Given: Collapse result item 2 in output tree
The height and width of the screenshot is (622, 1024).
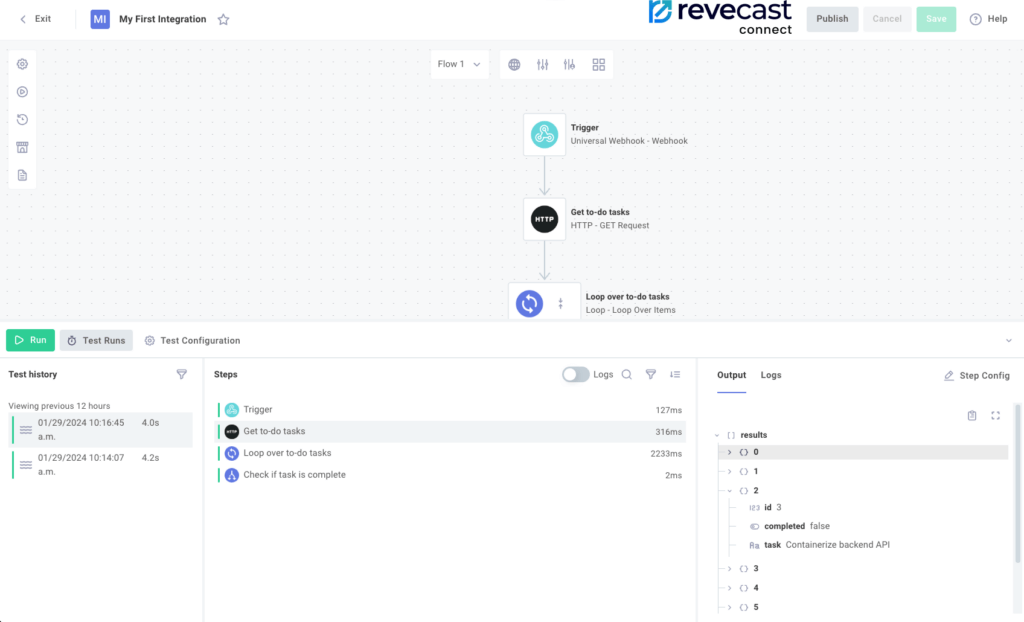Looking at the screenshot, I should tap(730, 491).
